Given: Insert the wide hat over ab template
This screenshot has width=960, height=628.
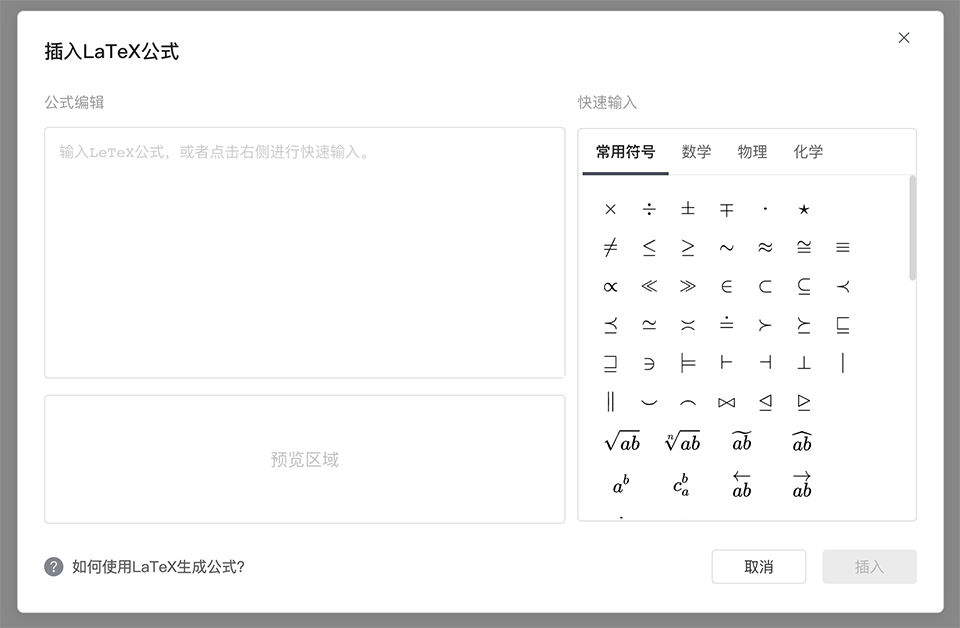Looking at the screenshot, I should [802, 441].
